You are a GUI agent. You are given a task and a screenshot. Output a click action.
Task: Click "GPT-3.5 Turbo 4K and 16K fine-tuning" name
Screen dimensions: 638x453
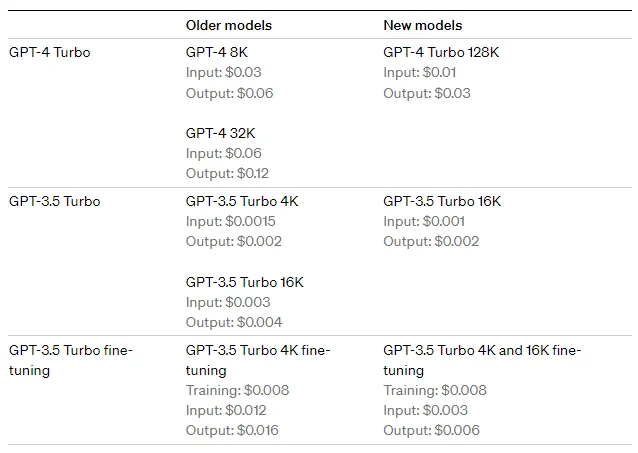click(x=482, y=360)
